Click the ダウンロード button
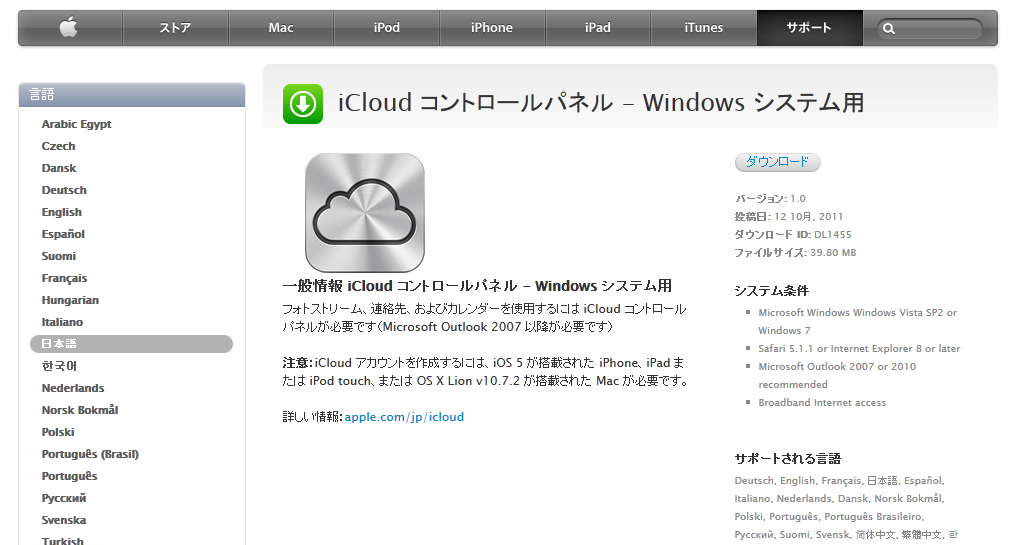The height and width of the screenshot is (545, 1015). pyautogui.click(x=777, y=162)
